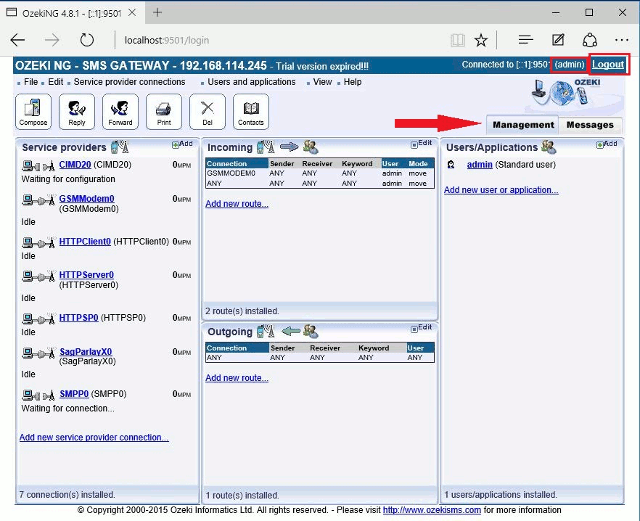Click the Logout link
The width and height of the screenshot is (640, 521).
(x=608, y=64)
